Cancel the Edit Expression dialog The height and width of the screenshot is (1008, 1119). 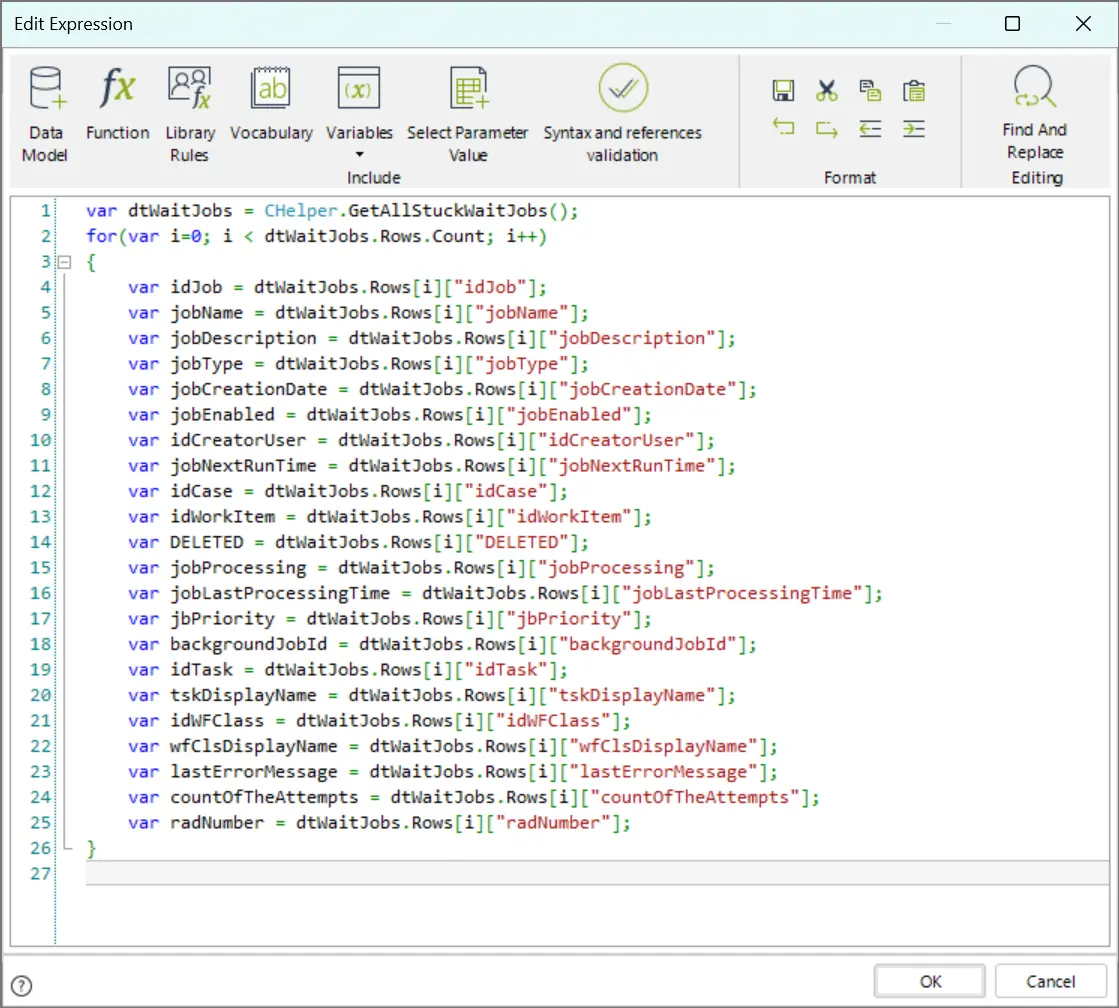(x=1050, y=982)
